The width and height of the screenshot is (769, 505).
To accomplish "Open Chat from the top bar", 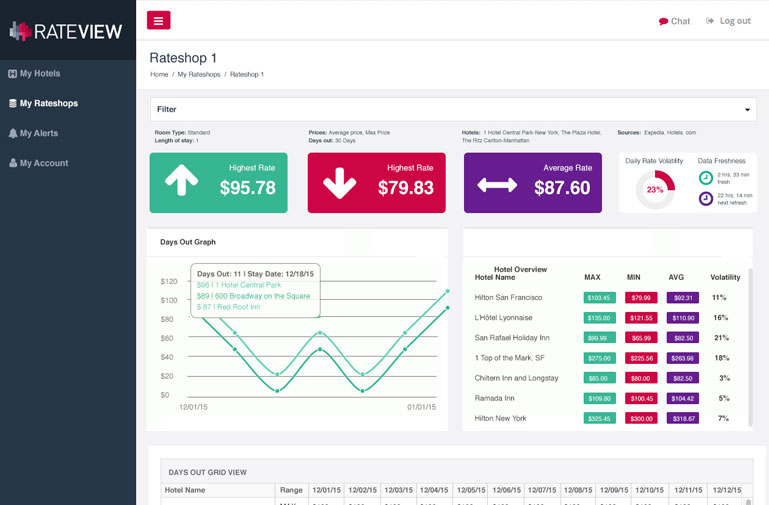I will coord(674,21).
